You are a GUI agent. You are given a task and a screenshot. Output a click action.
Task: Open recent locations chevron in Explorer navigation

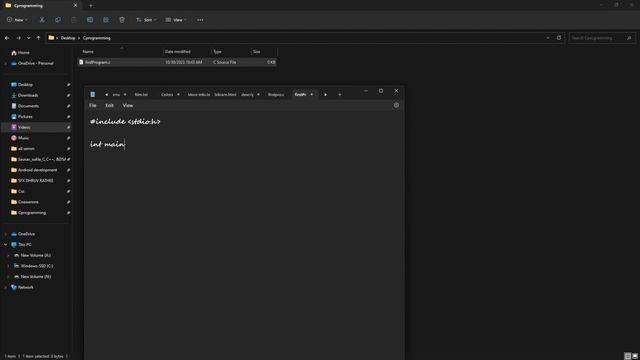coord(29,38)
